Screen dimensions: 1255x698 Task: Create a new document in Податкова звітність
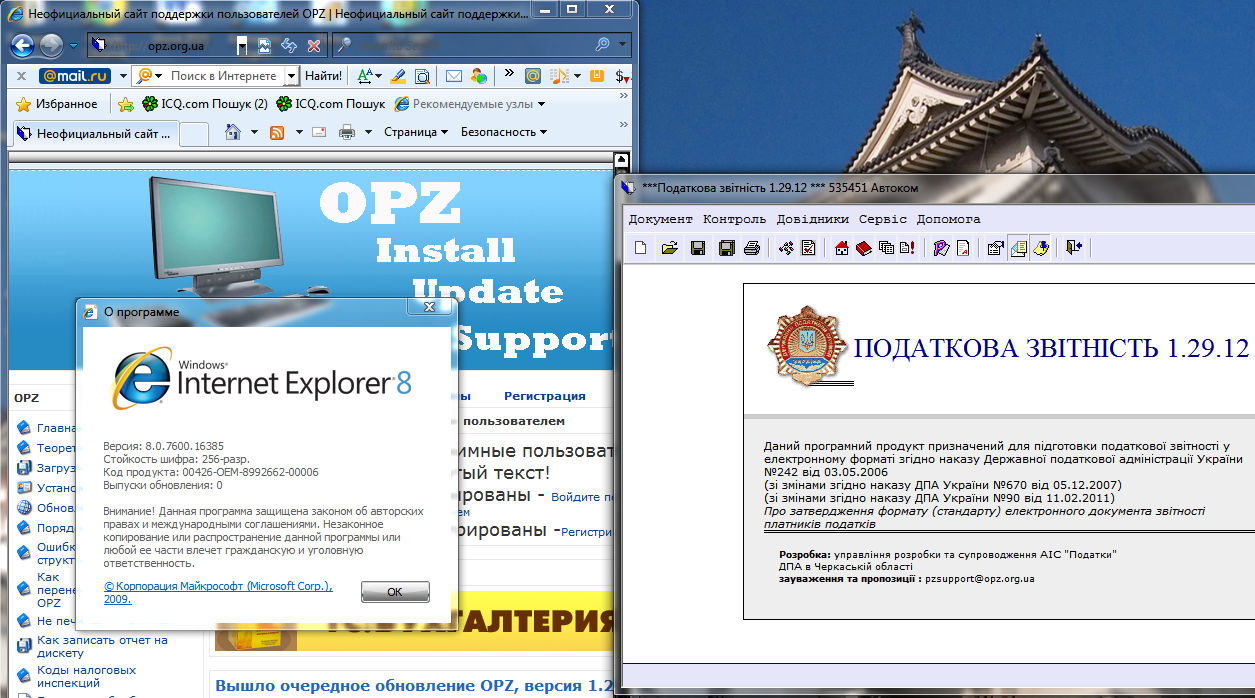click(641, 248)
